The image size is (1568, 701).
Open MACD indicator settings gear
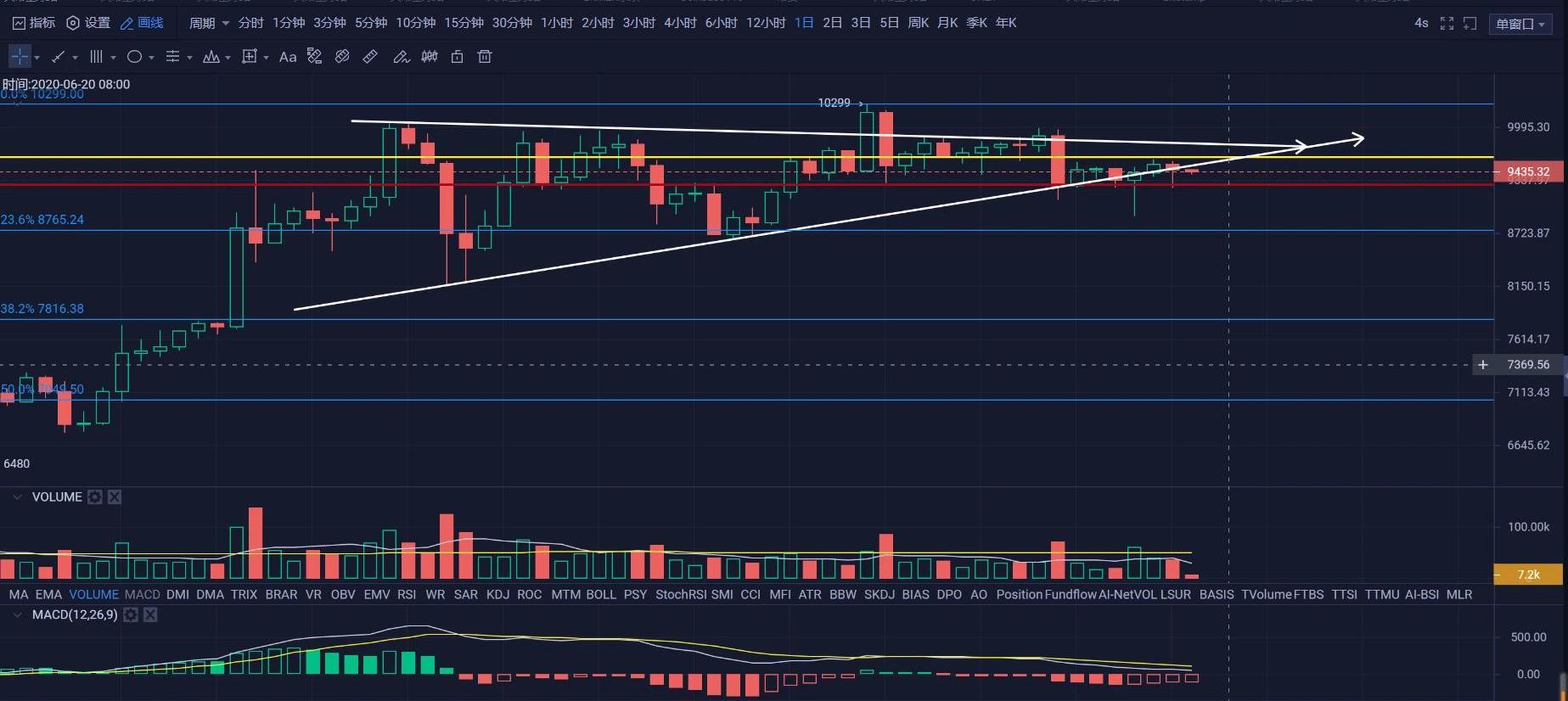(x=131, y=614)
